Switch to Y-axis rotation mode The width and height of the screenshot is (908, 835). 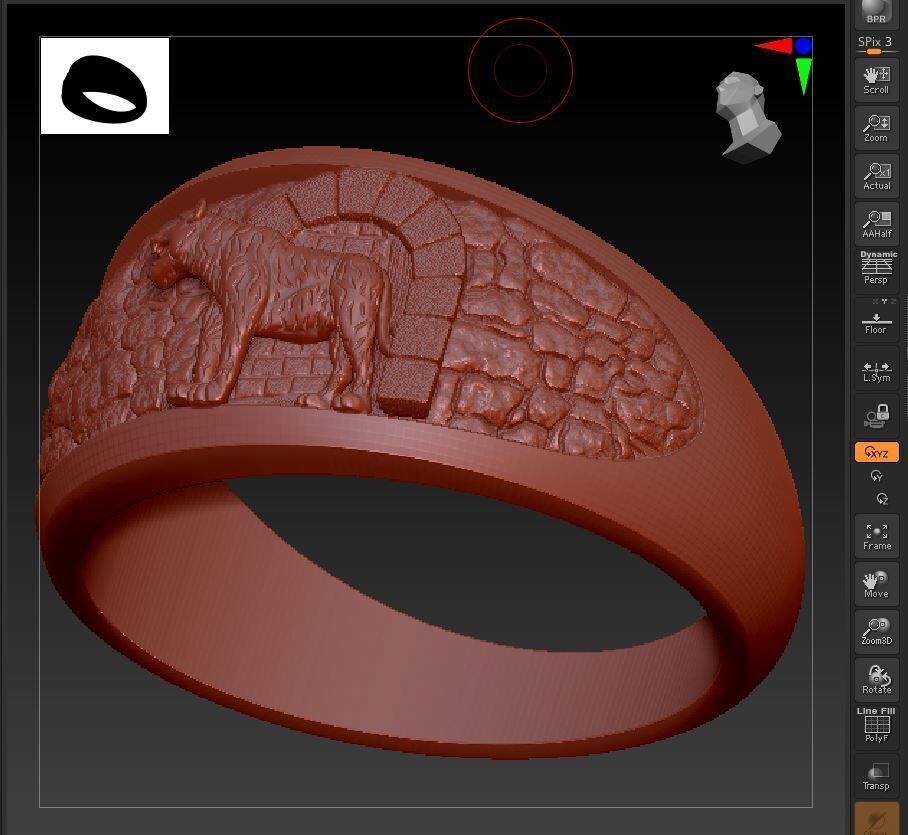click(x=876, y=476)
